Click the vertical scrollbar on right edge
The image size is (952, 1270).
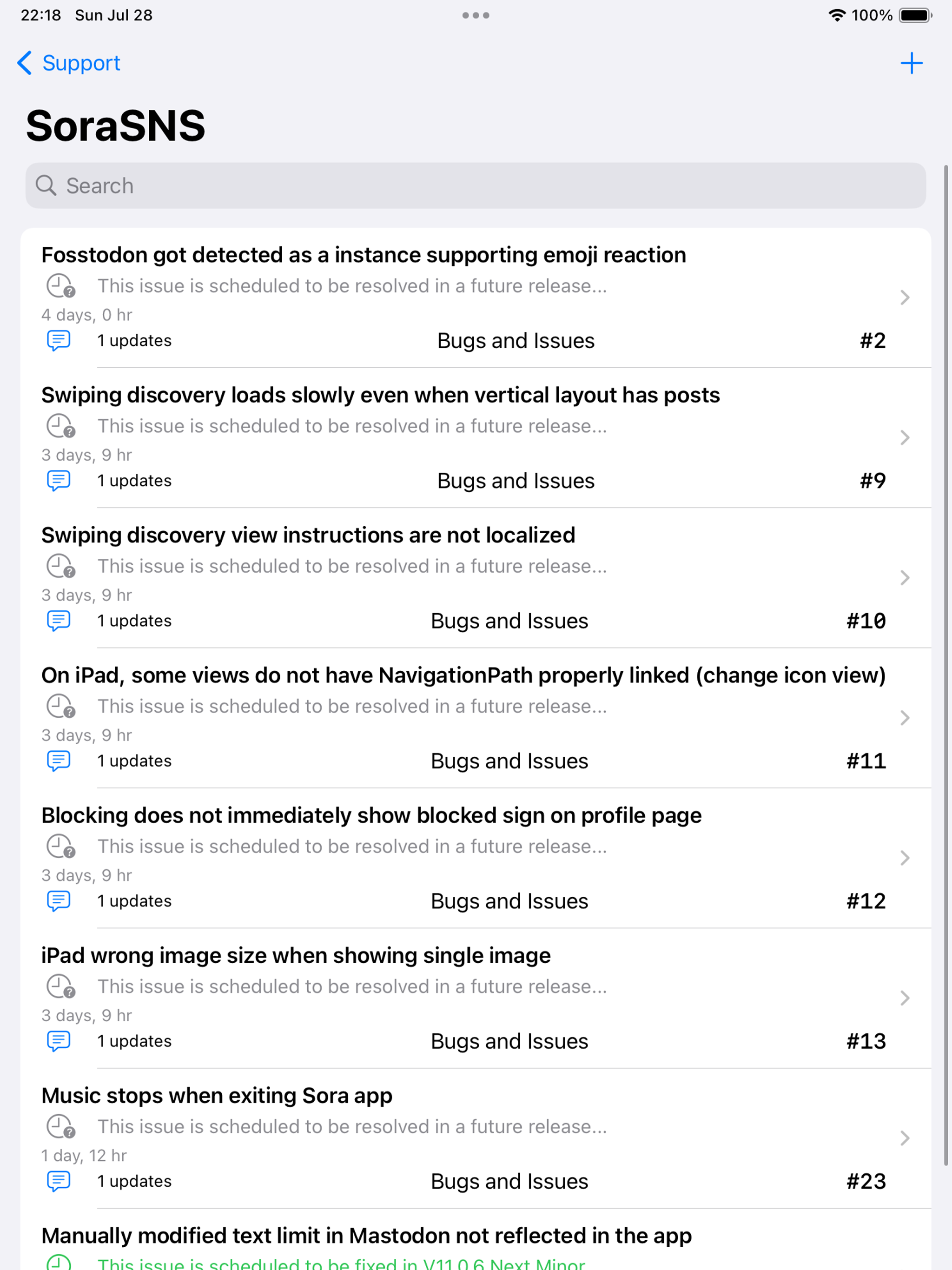tap(945, 666)
